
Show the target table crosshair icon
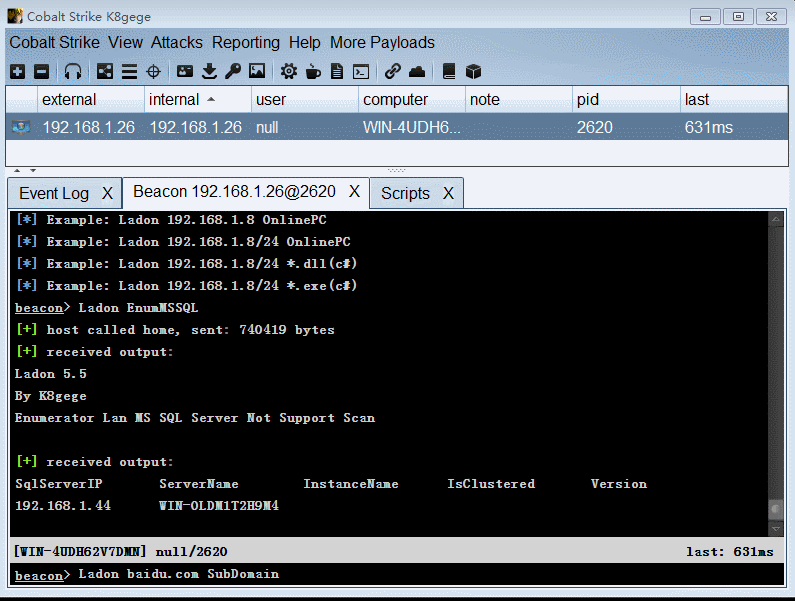[x=153, y=72]
